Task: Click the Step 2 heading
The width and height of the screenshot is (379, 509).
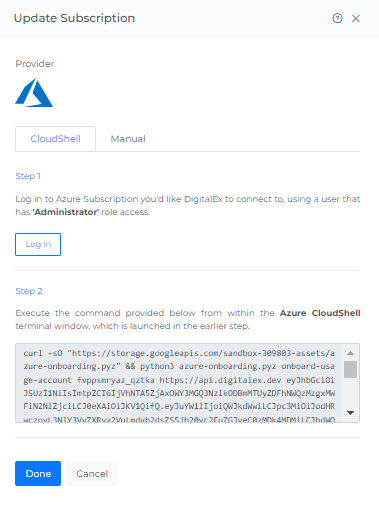Action: [29, 291]
